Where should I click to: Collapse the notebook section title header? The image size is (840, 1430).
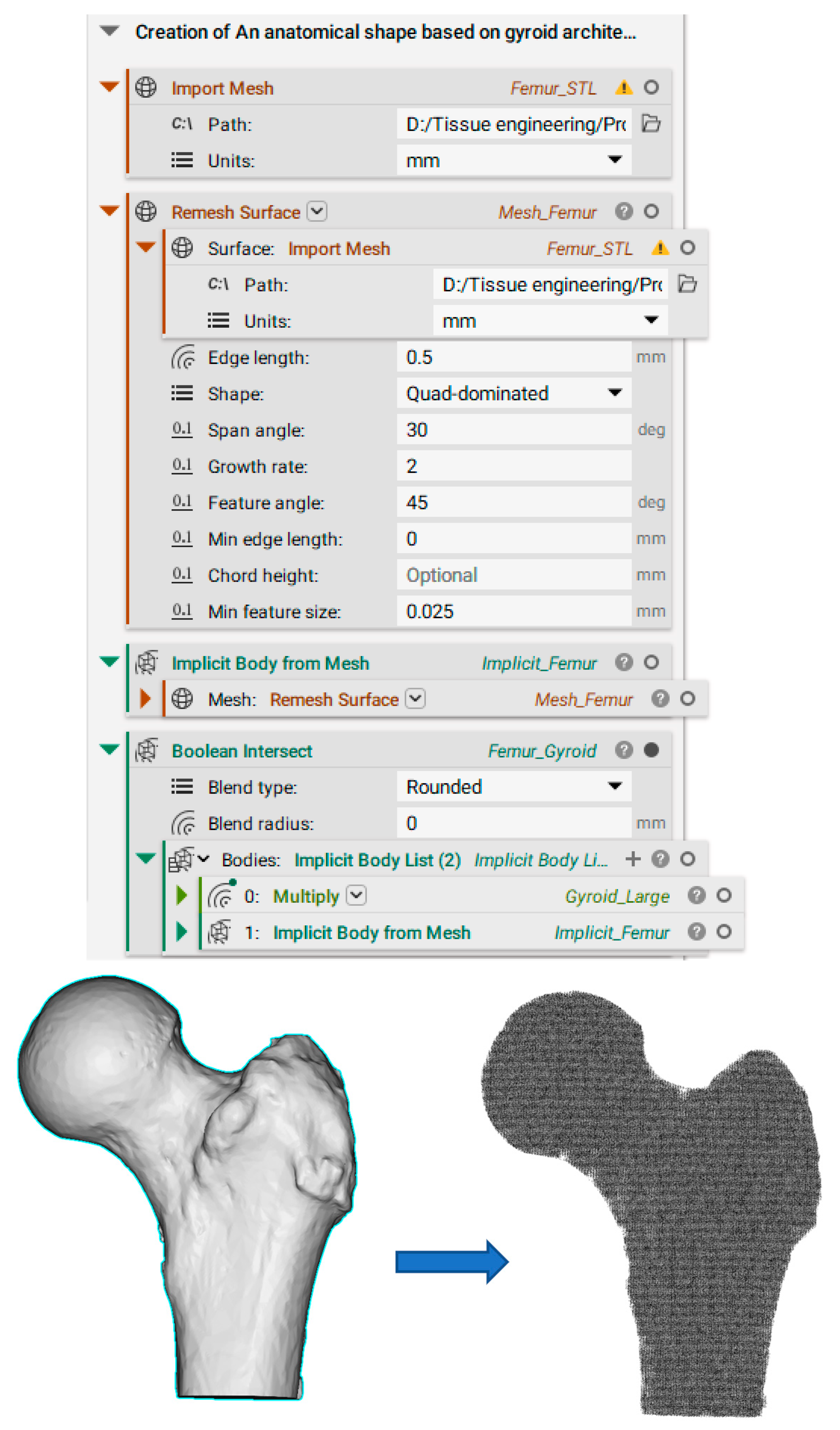pos(109,31)
